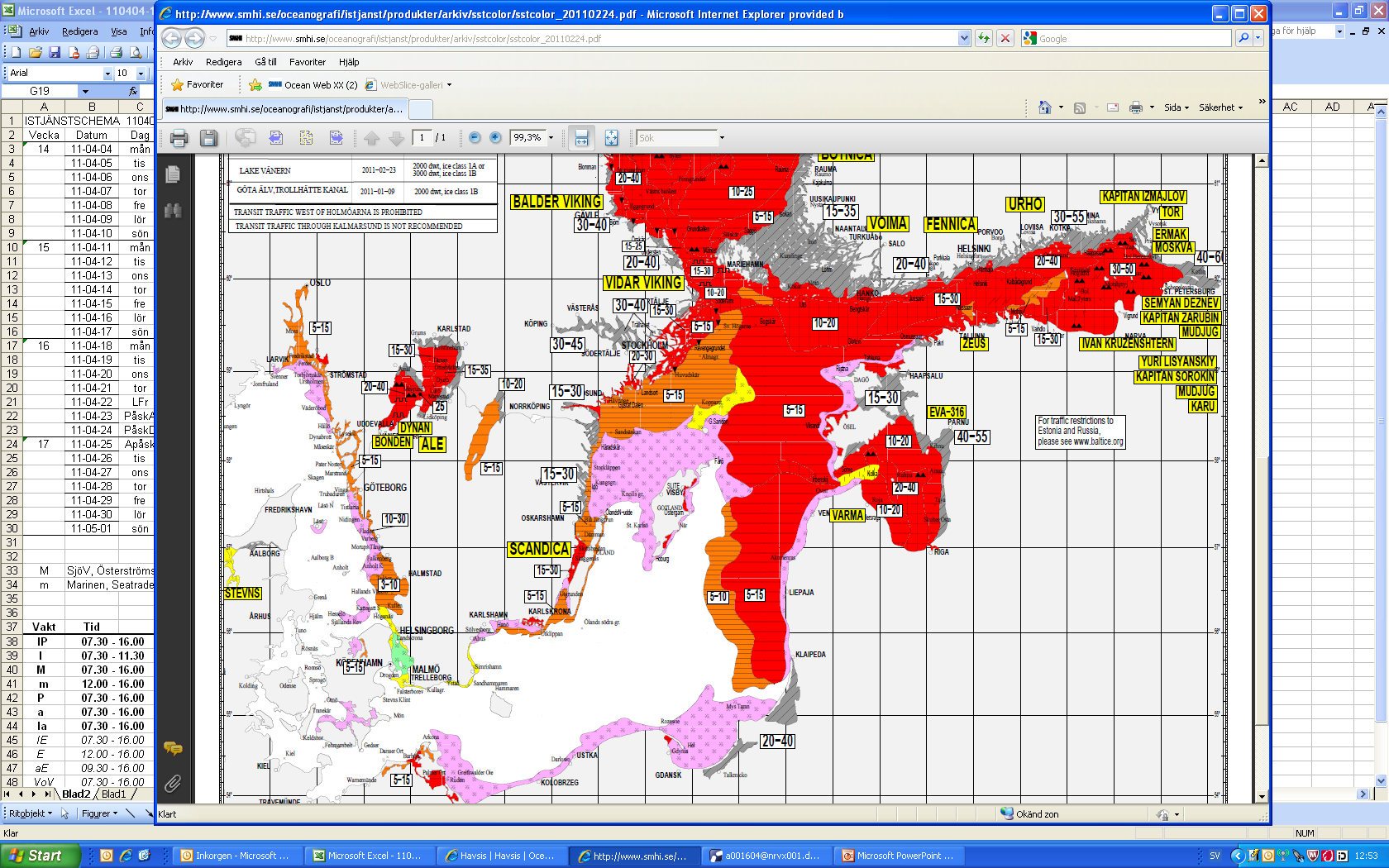This screenshot has width=1389, height=868.
Task: Open the browser Hjälp menu
Action: 349,62
